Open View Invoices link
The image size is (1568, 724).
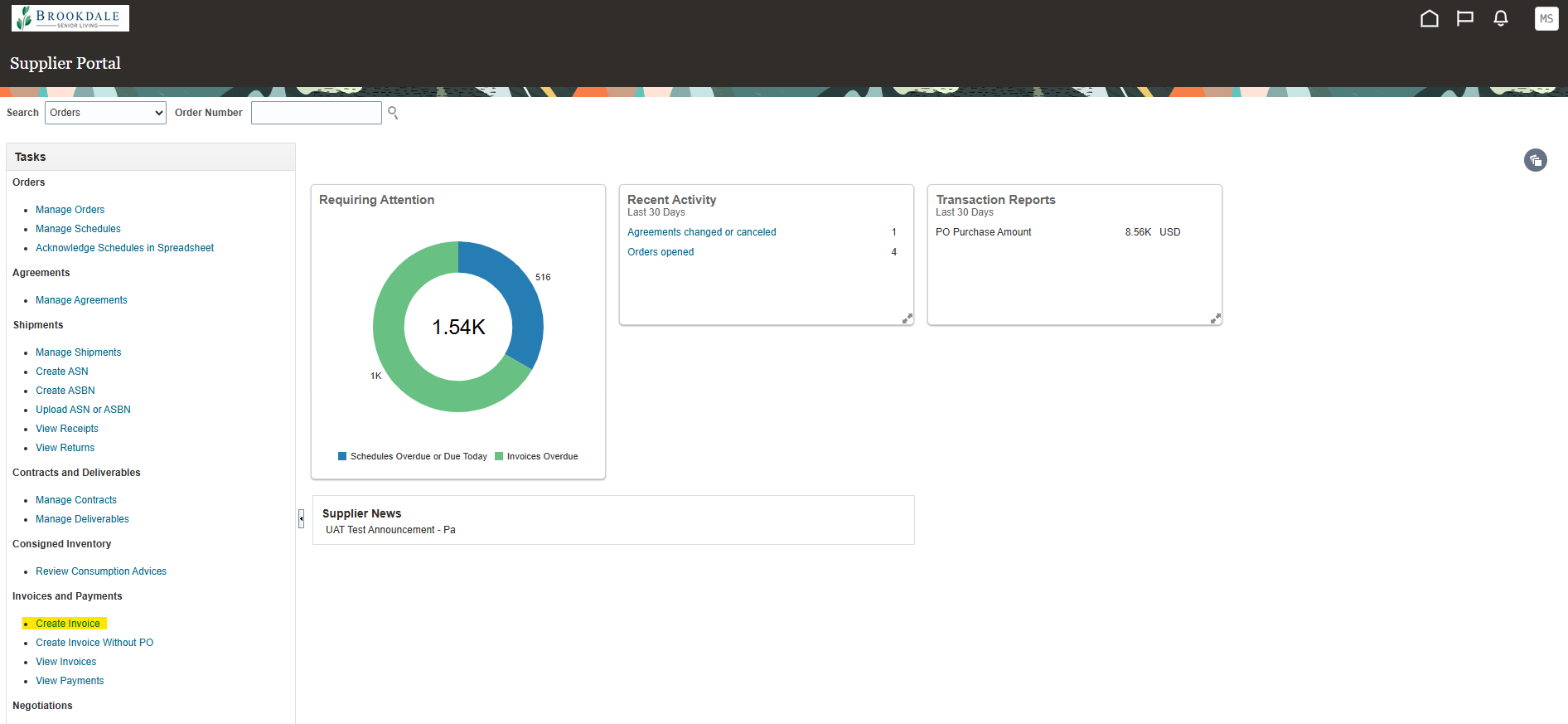point(66,662)
